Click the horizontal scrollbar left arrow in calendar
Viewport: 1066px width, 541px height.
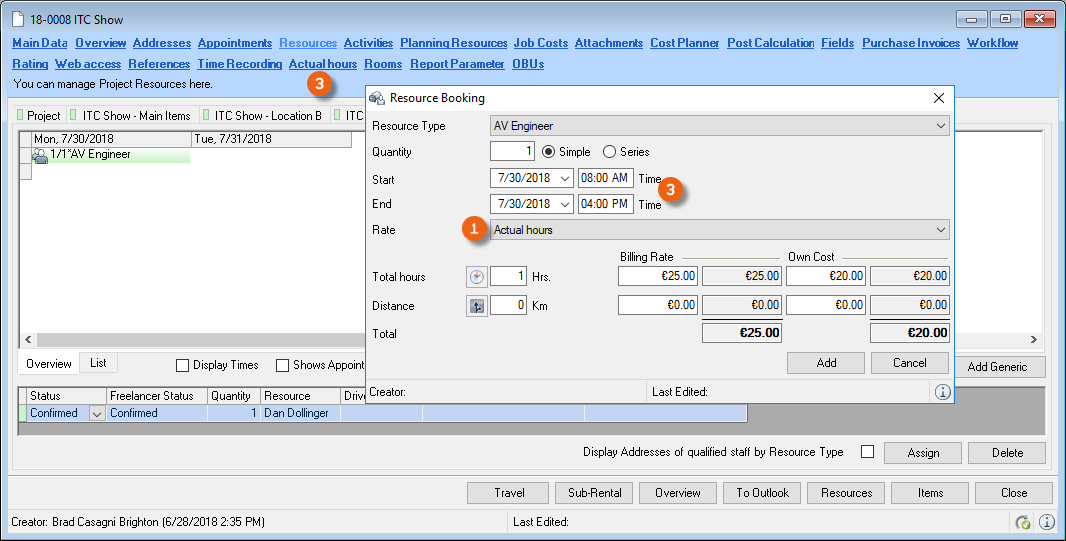pyautogui.click(x=27, y=340)
